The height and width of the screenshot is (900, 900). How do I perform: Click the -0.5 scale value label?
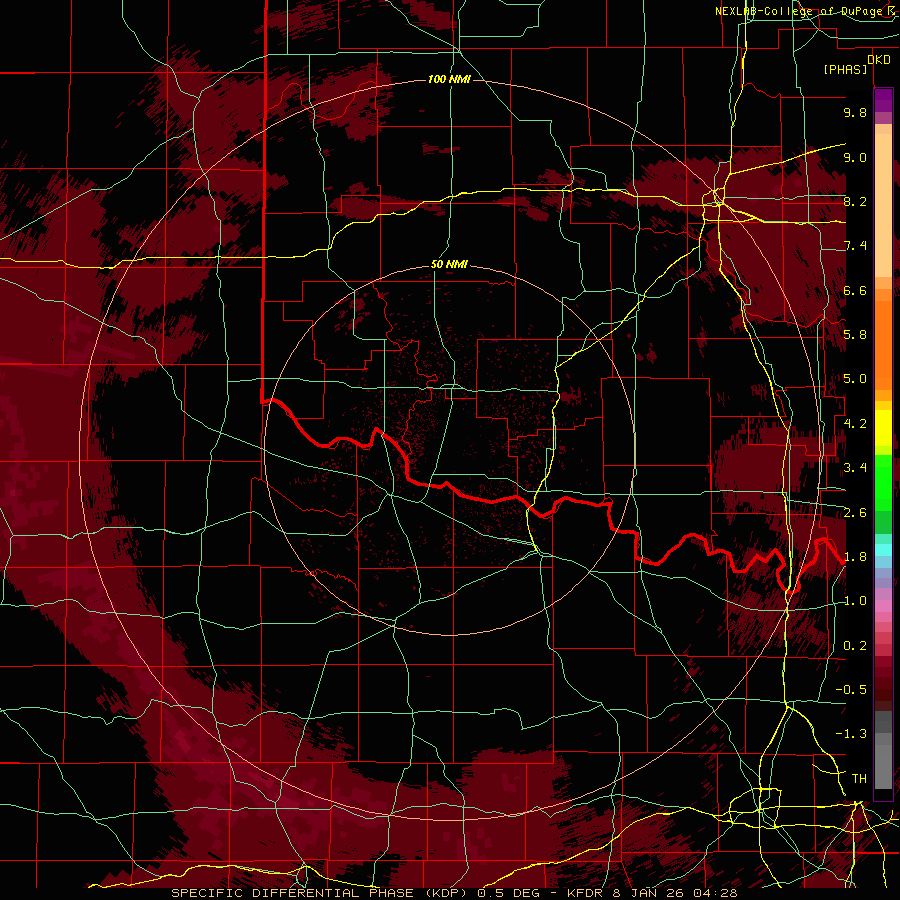pyautogui.click(x=851, y=689)
